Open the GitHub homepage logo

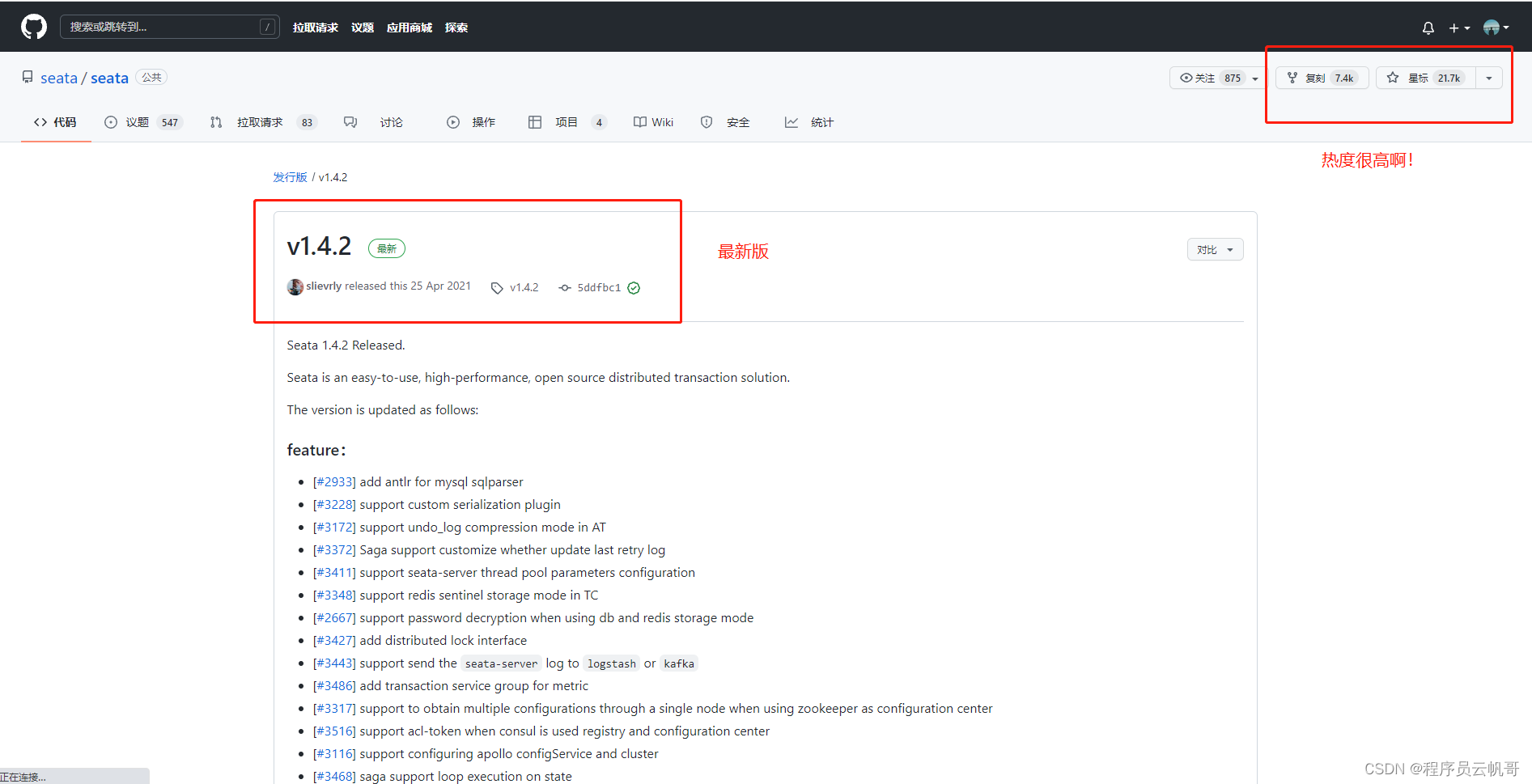pyautogui.click(x=34, y=27)
